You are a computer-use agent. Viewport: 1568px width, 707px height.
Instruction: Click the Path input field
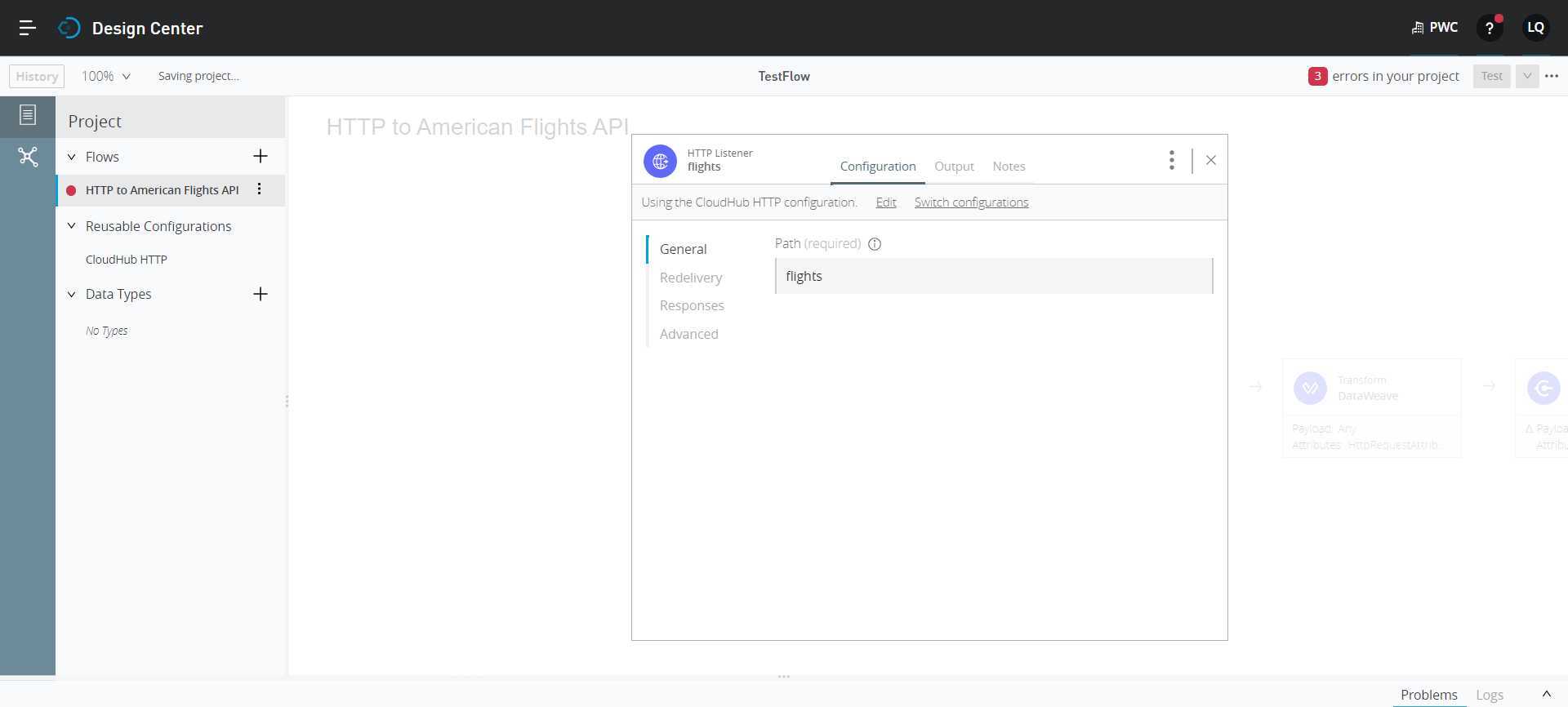click(x=993, y=276)
